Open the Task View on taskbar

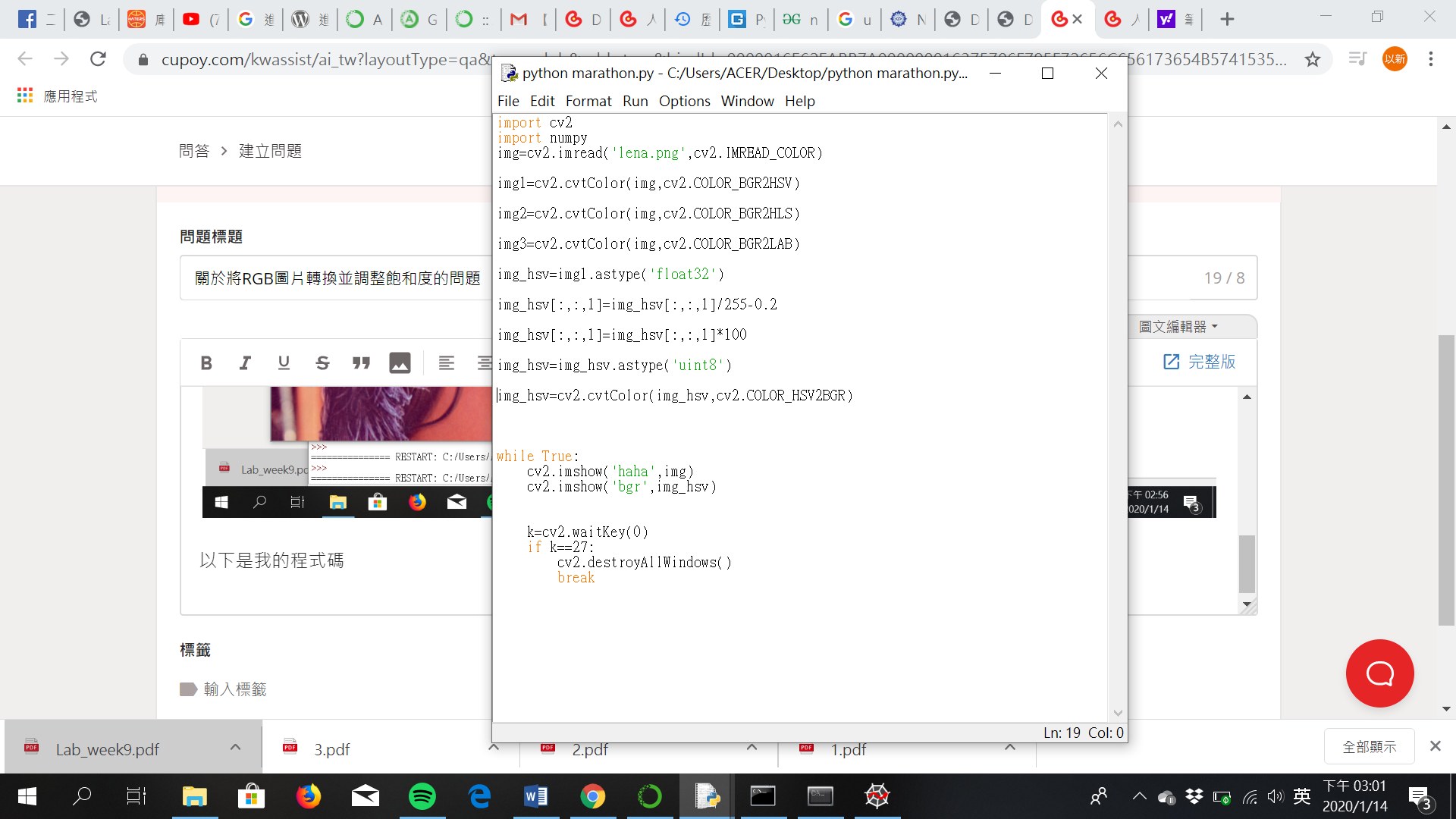(x=136, y=796)
